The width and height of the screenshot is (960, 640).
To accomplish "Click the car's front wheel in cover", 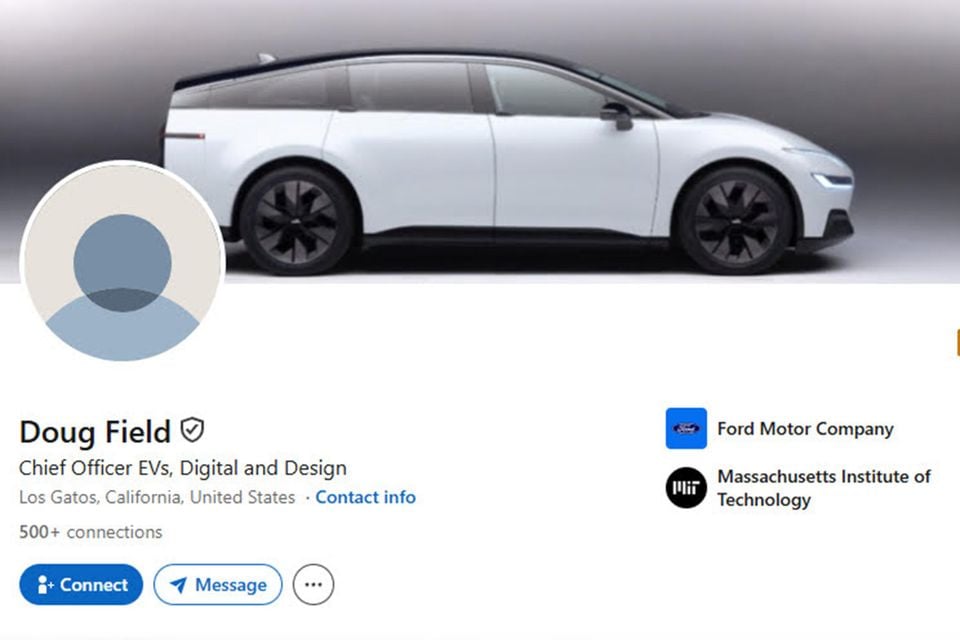I will click(734, 220).
